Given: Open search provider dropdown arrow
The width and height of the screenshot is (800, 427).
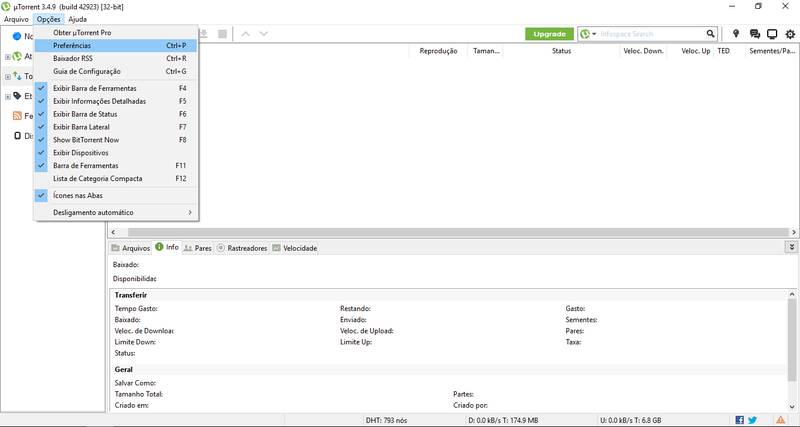Looking at the screenshot, I should pos(594,34).
